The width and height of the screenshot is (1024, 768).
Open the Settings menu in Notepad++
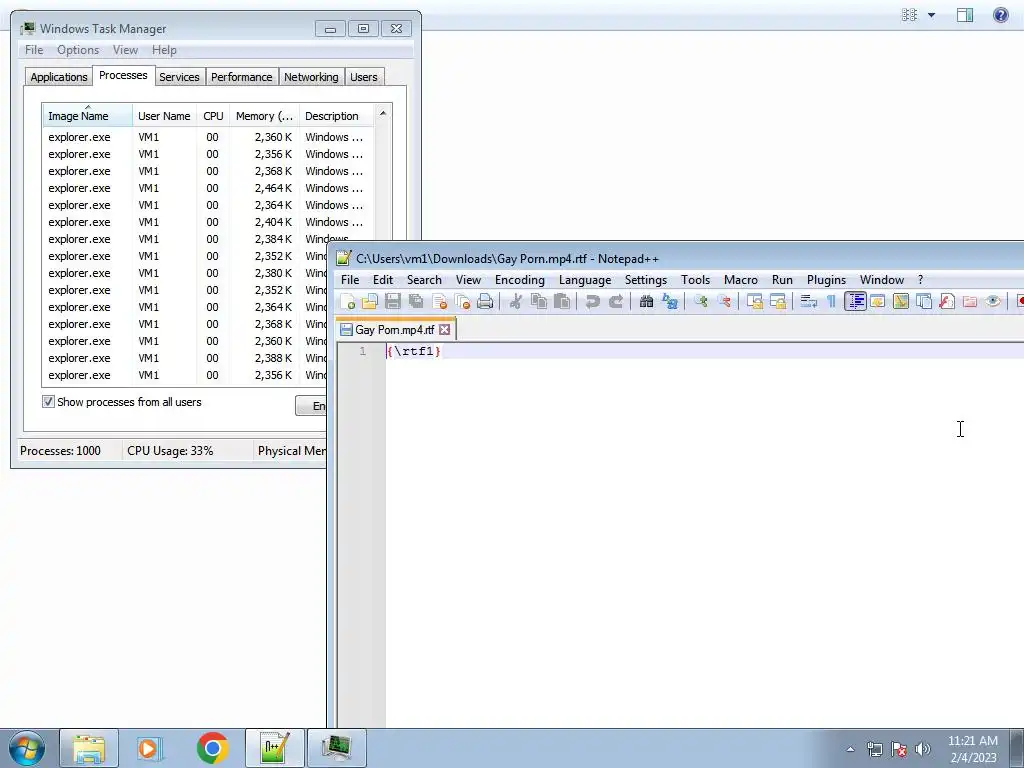pos(645,280)
